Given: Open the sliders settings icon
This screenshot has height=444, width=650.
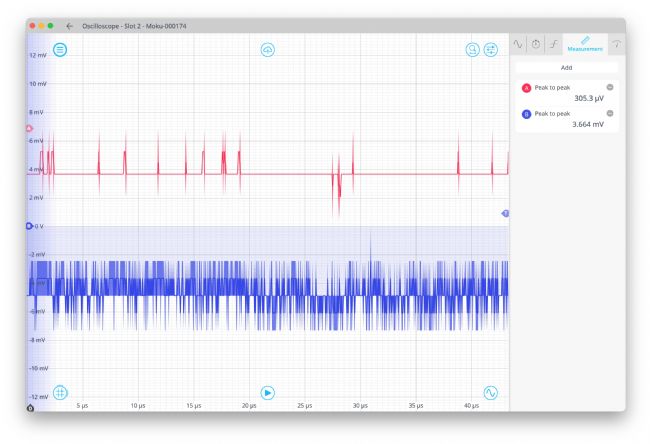Looking at the screenshot, I should [491, 49].
